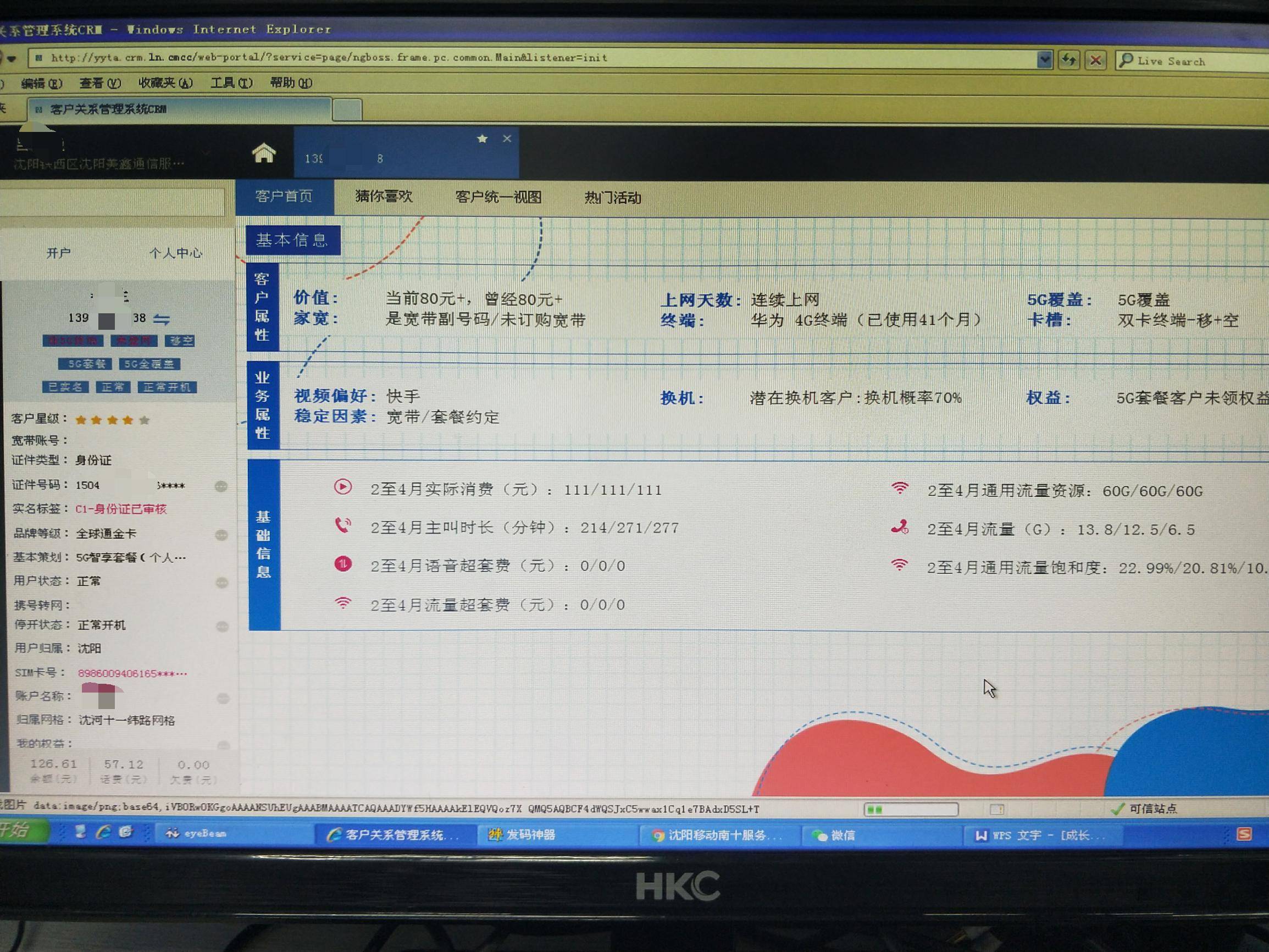Click the 个人中心 link
Image resolution: width=1269 pixels, height=952 pixels.
pos(175,253)
